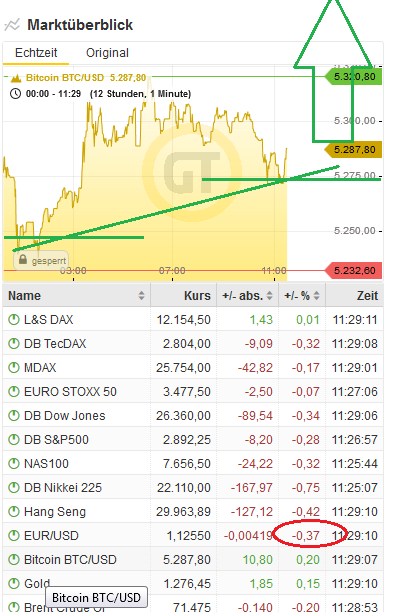
Task: Open the EUR/USD link
Action: pos(51,536)
